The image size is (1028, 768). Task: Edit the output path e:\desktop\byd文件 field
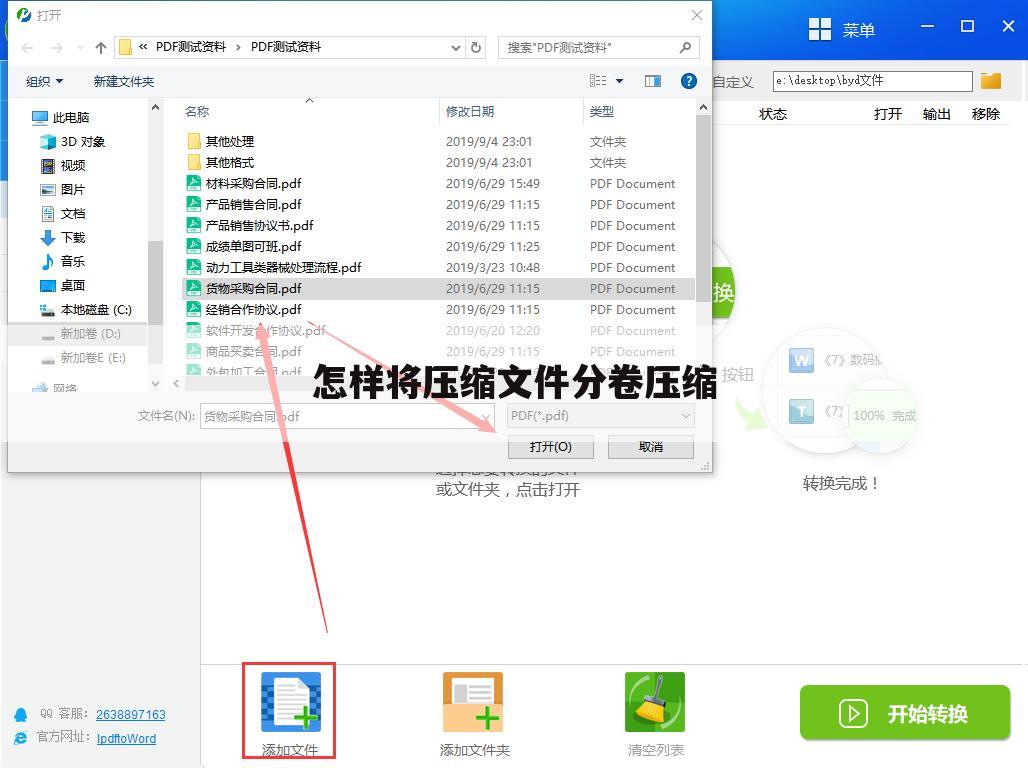pos(872,81)
